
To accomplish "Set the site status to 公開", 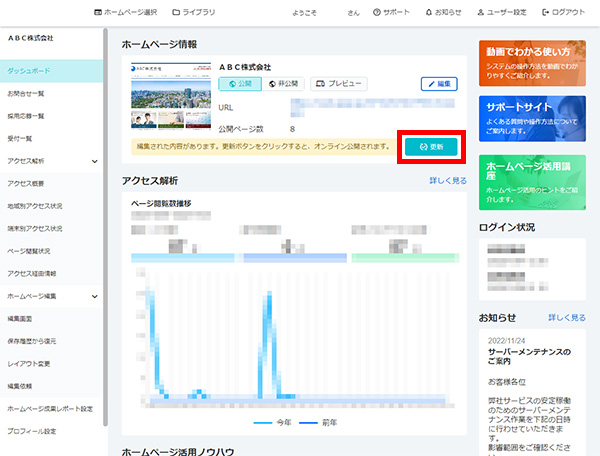I will 239,84.
